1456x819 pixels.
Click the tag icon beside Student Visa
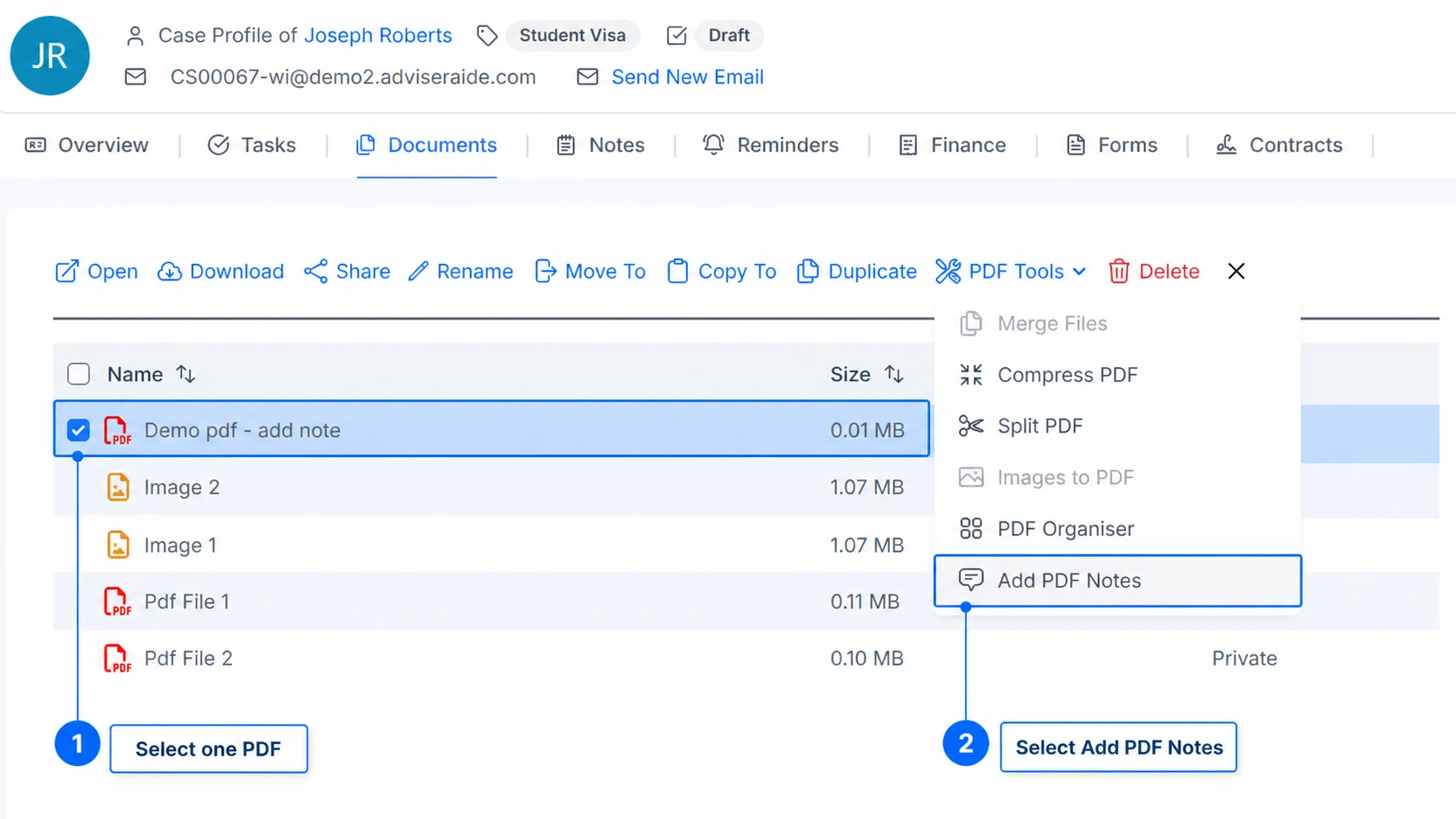coord(487,36)
